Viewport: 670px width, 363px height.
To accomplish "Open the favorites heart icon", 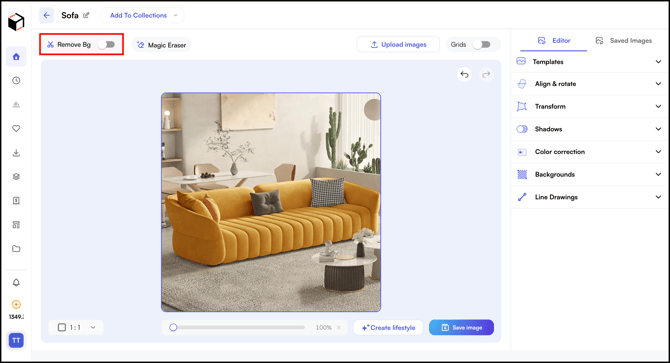I will 16,128.
